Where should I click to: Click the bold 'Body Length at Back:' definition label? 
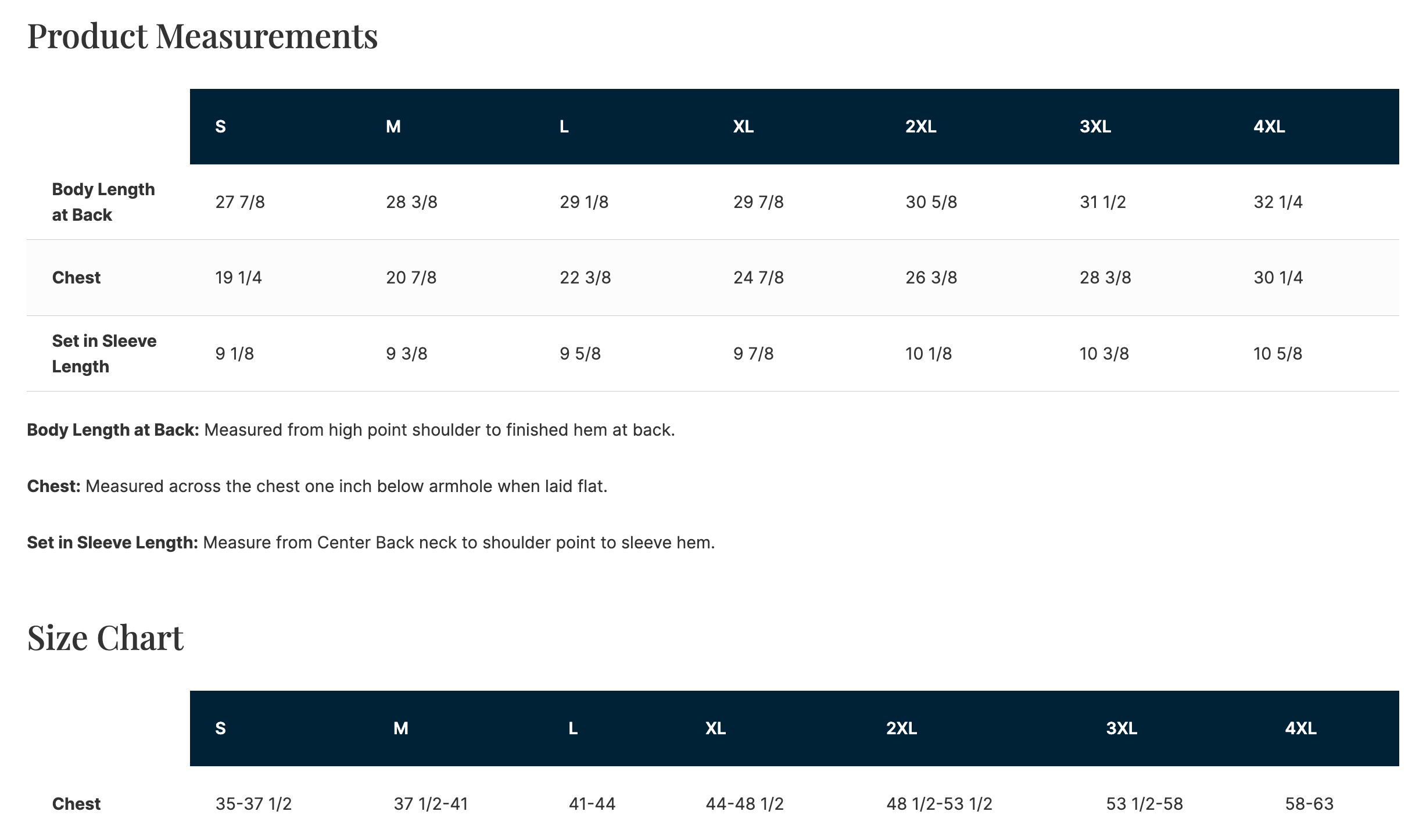(x=113, y=430)
